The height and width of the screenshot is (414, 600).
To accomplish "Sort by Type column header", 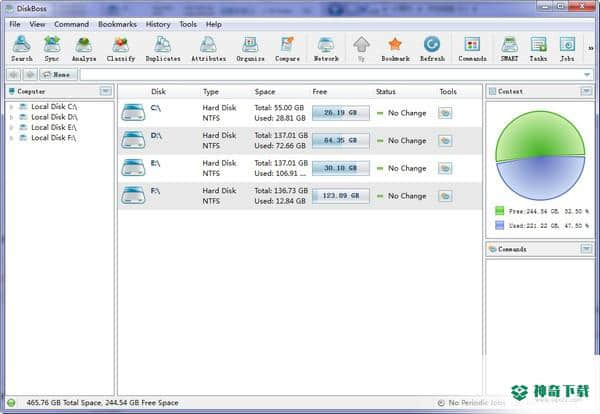I will point(211,91).
